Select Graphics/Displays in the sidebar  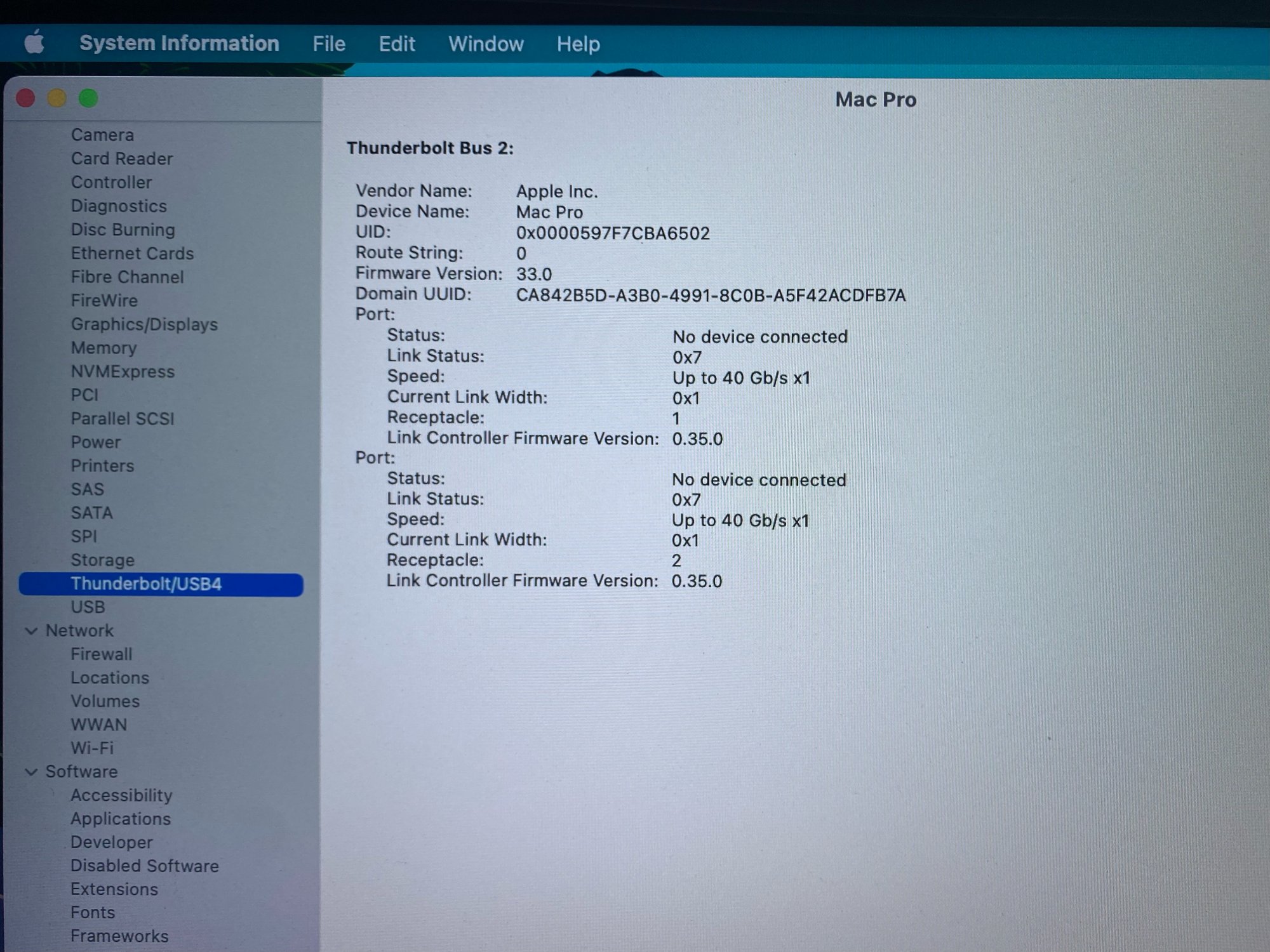point(144,324)
